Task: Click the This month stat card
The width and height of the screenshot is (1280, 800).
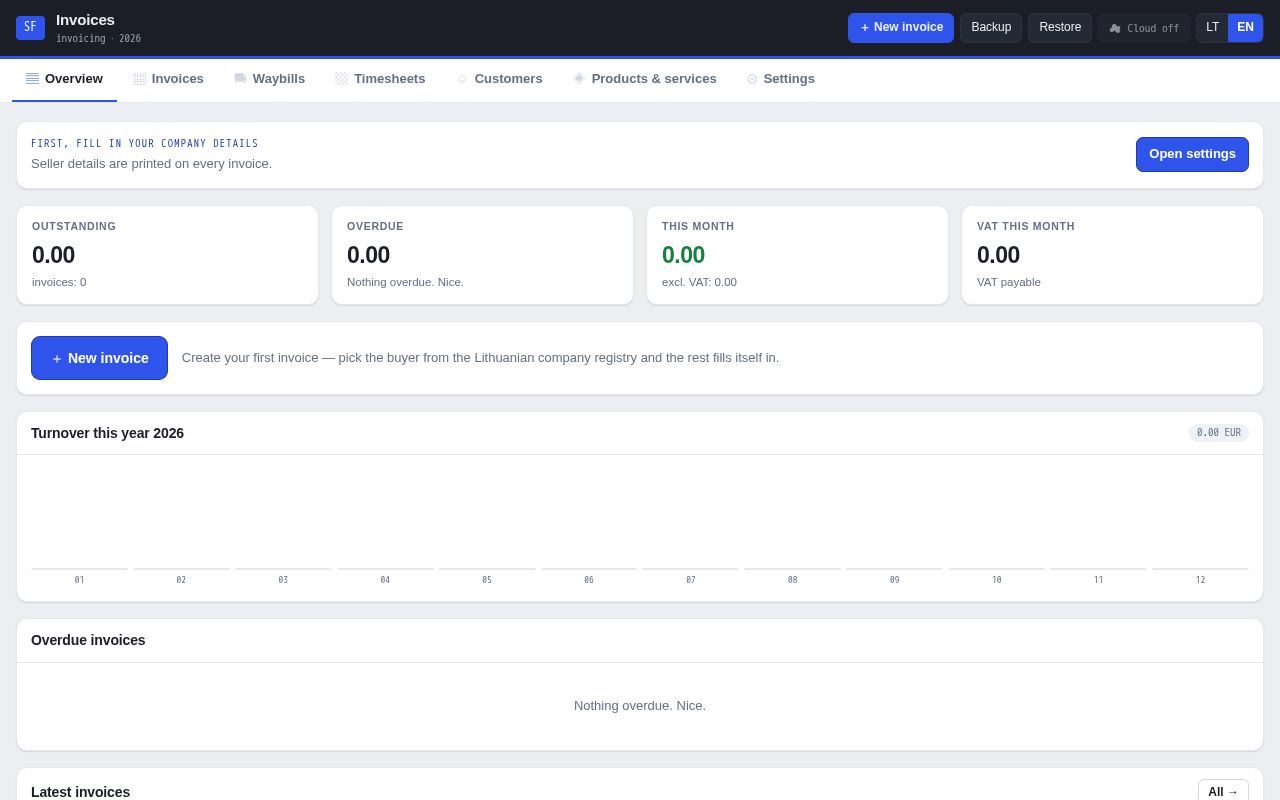Action: pyautogui.click(x=797, y=255)
